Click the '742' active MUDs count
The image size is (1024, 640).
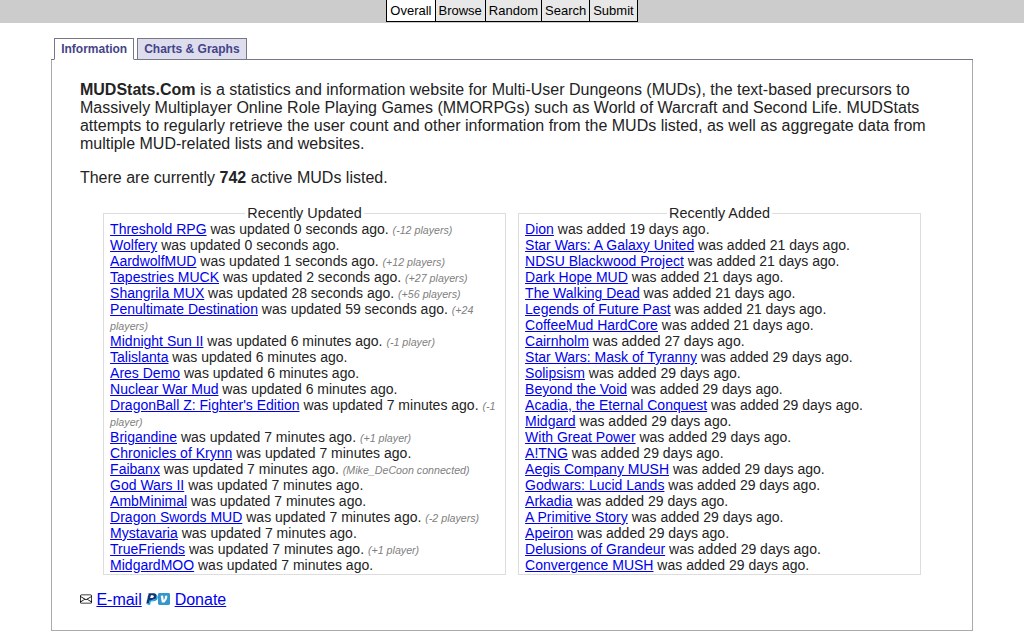[232, 178]
